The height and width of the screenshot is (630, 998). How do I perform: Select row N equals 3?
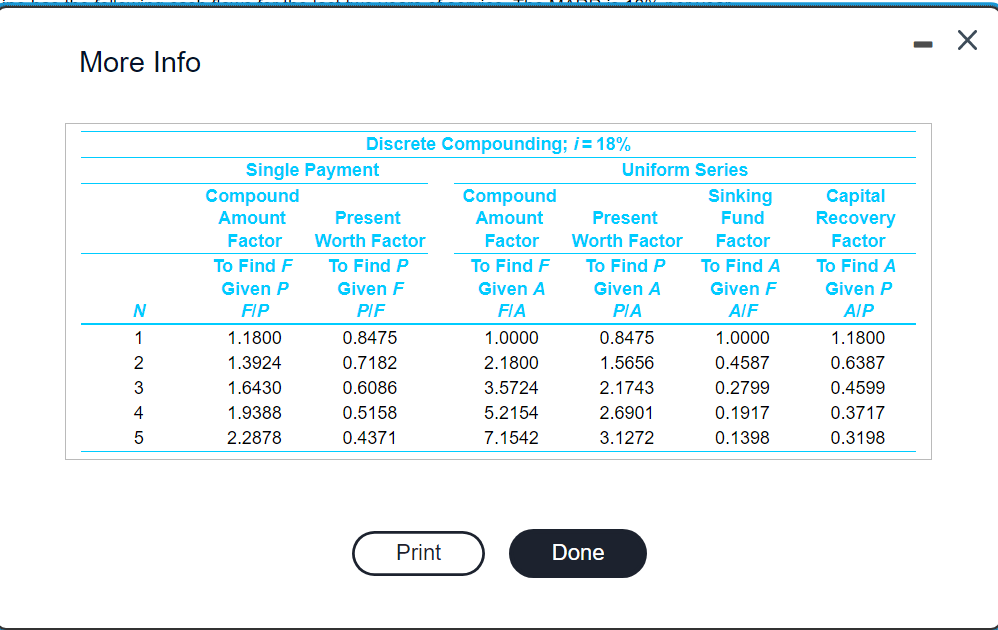[x=138, y=387]
